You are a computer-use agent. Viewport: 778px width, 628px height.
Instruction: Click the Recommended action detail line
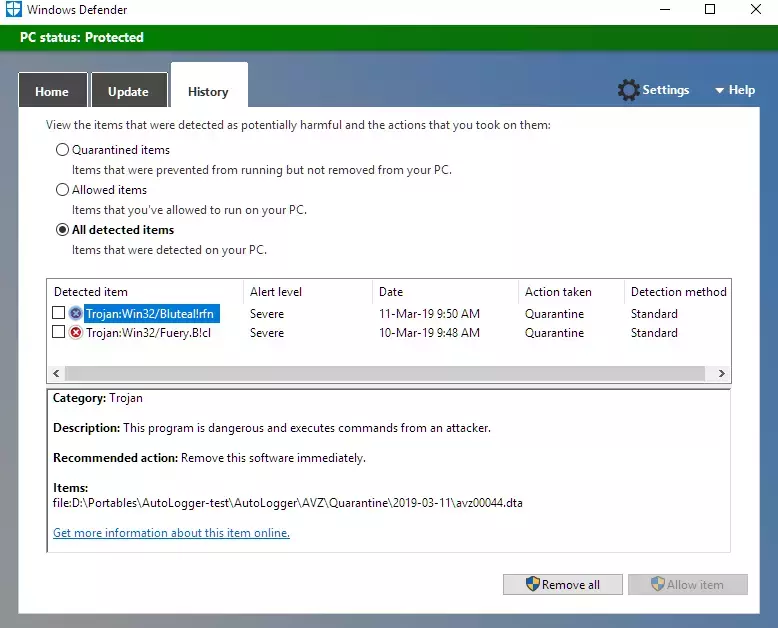(x=209, y=458)
